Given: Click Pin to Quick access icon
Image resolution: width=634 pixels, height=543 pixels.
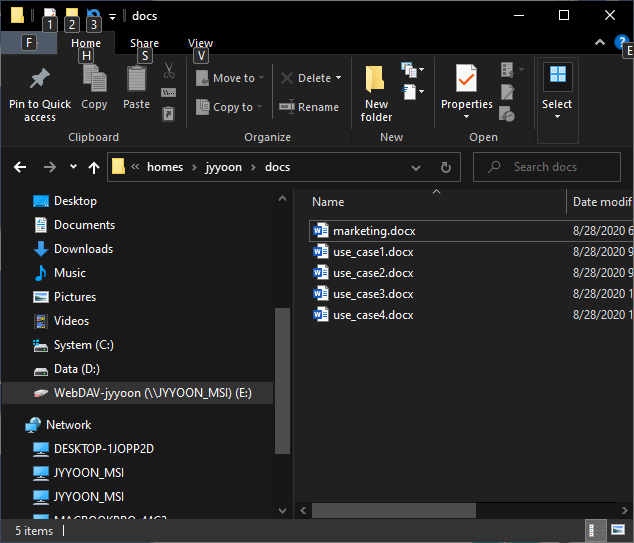Looking at the screenshot, I should tap(40, 78).
